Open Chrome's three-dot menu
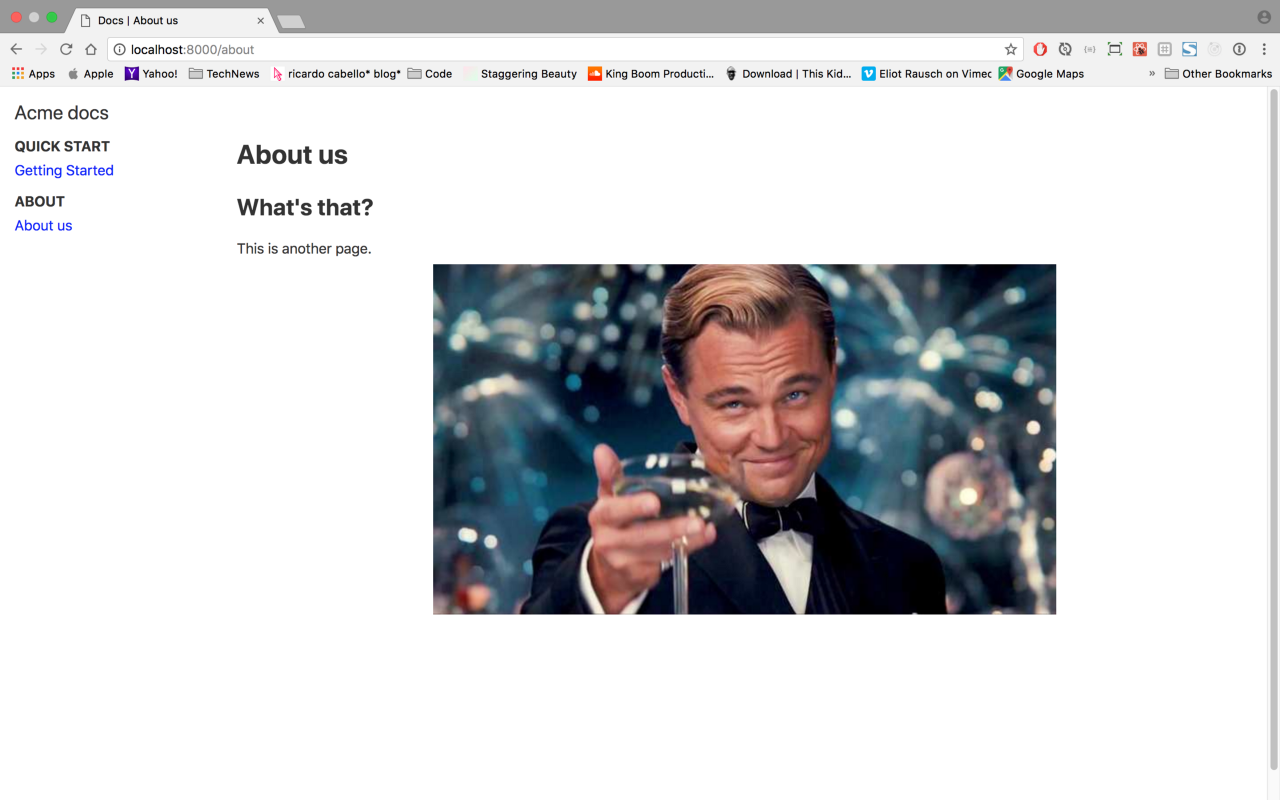The height and width of the screenshot is (800, 1280). (x=1263, y=48)
